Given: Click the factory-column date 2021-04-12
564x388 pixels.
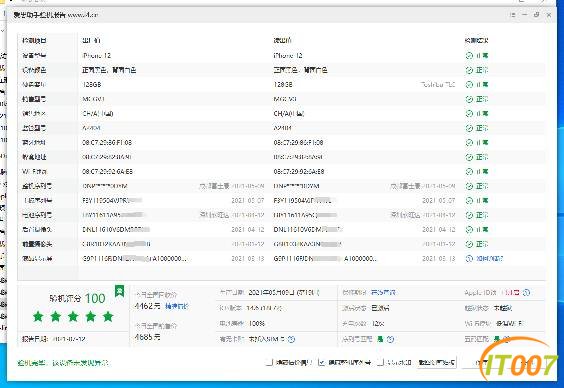Looking at the screenshot, I should pos(248,229).
